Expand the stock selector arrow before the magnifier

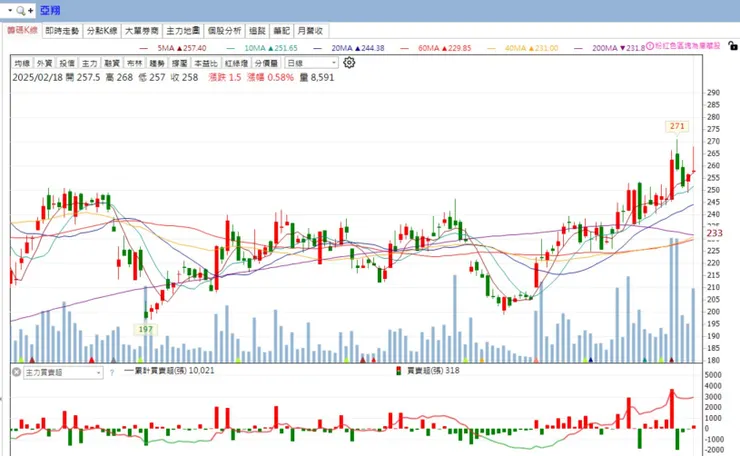tap(10, 10)
